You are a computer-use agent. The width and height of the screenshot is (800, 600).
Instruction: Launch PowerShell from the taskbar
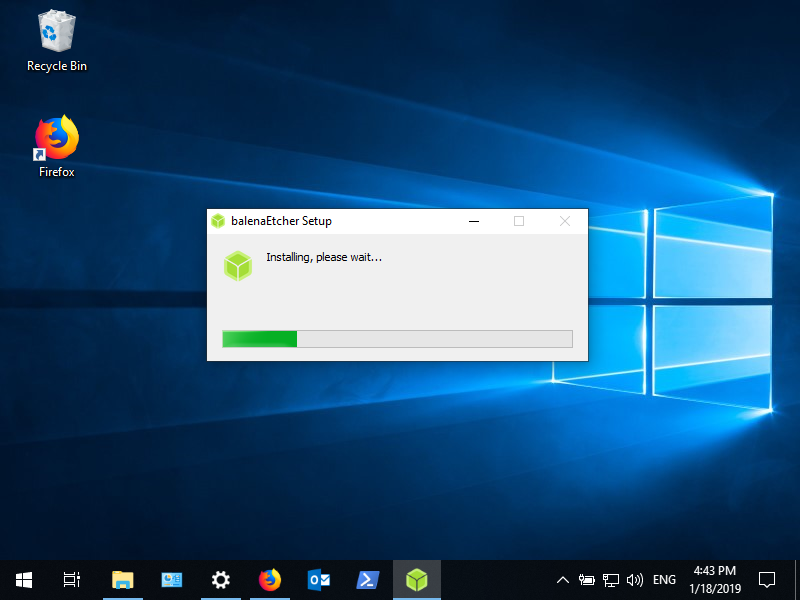coord(367,579)
